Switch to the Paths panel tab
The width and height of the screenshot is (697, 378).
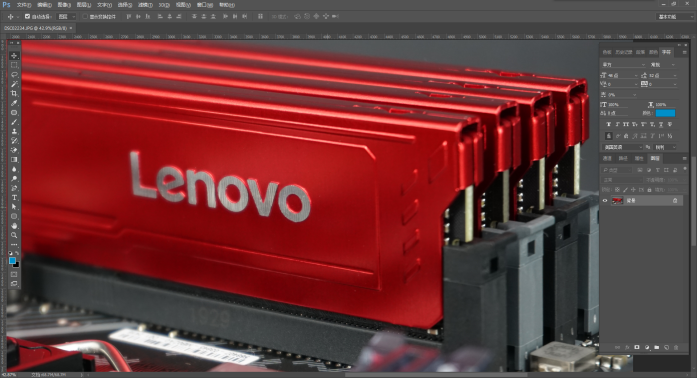623,158
